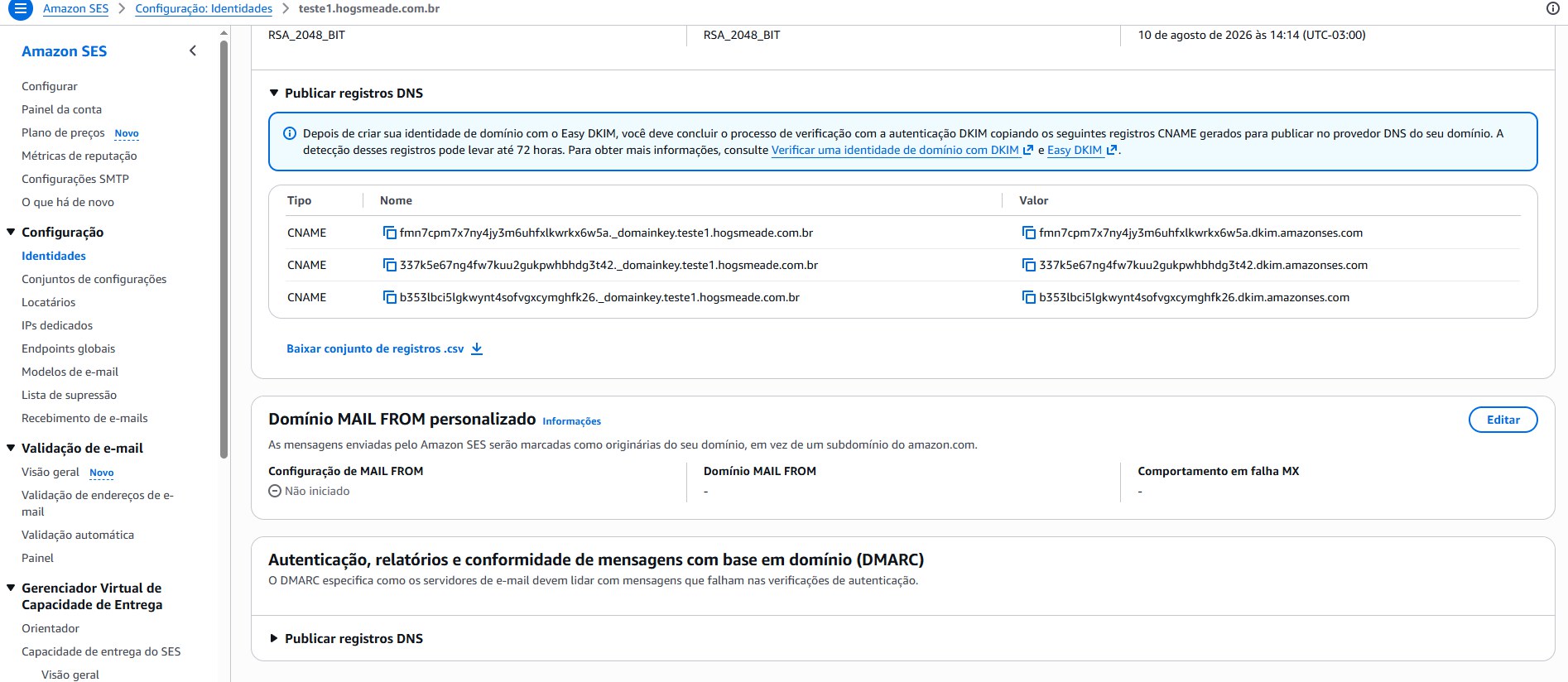Click the Editar button for MAIL FROM
The width and height of the screenshot is (1568, 682).
(1503, 420)
